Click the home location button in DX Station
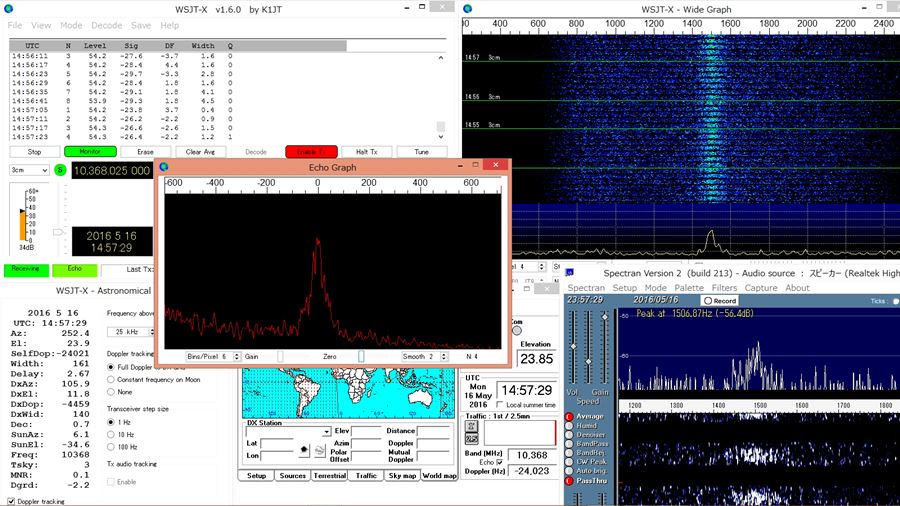 click(304, 450)
